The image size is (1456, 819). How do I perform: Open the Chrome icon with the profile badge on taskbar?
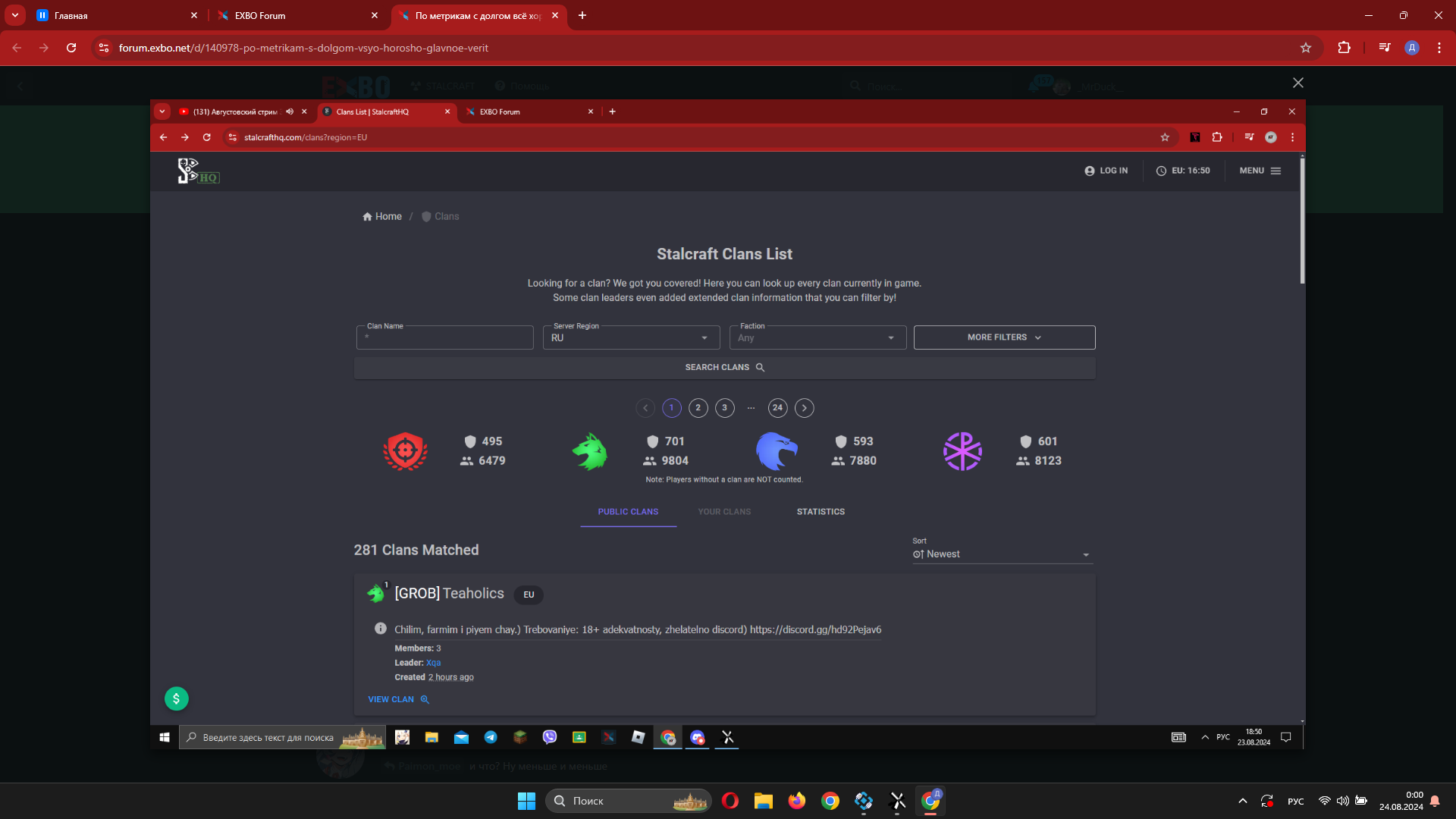click(x=930, y=801)
